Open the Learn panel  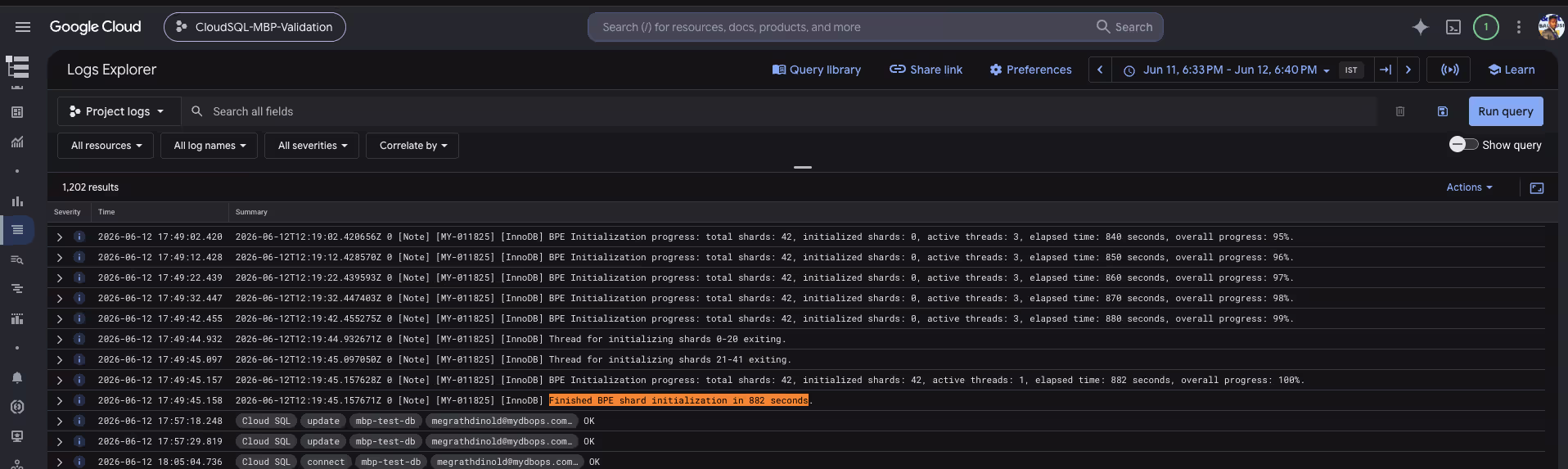tap(1512, 70)
